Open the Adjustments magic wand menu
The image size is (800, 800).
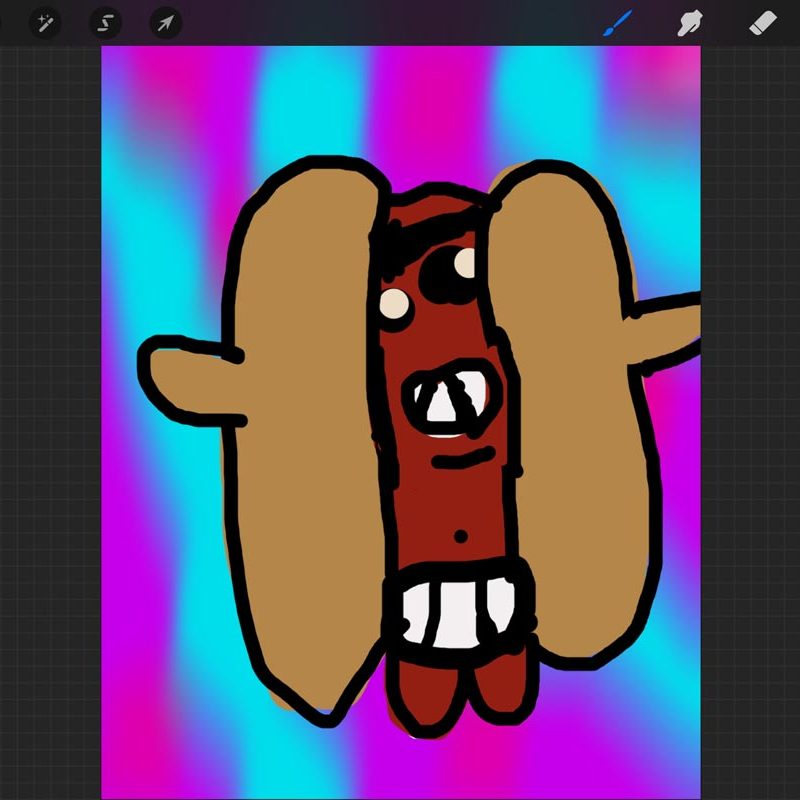pyautogui.click(x=45, y=23)
